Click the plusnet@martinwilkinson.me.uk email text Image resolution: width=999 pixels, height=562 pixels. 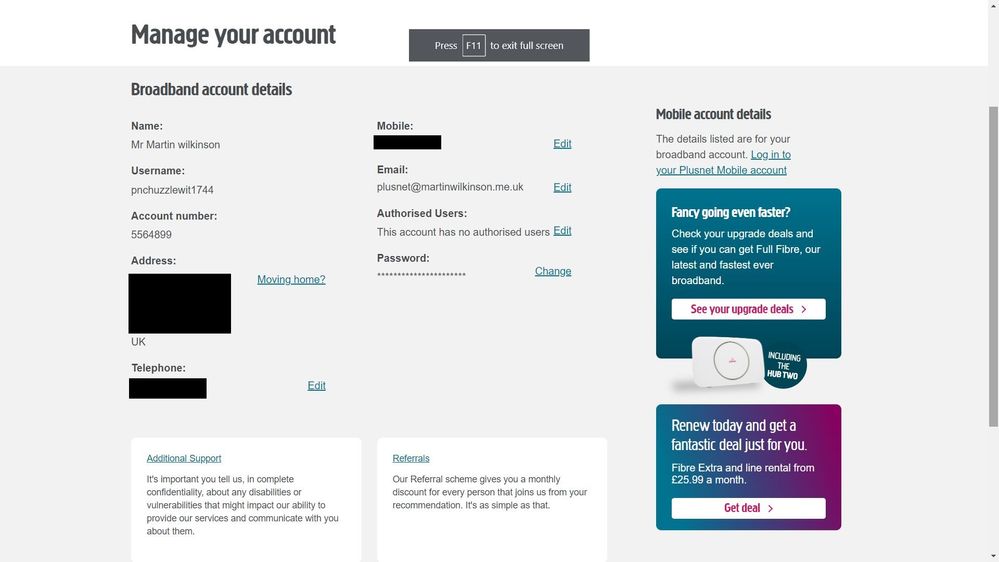click(450, 187)
